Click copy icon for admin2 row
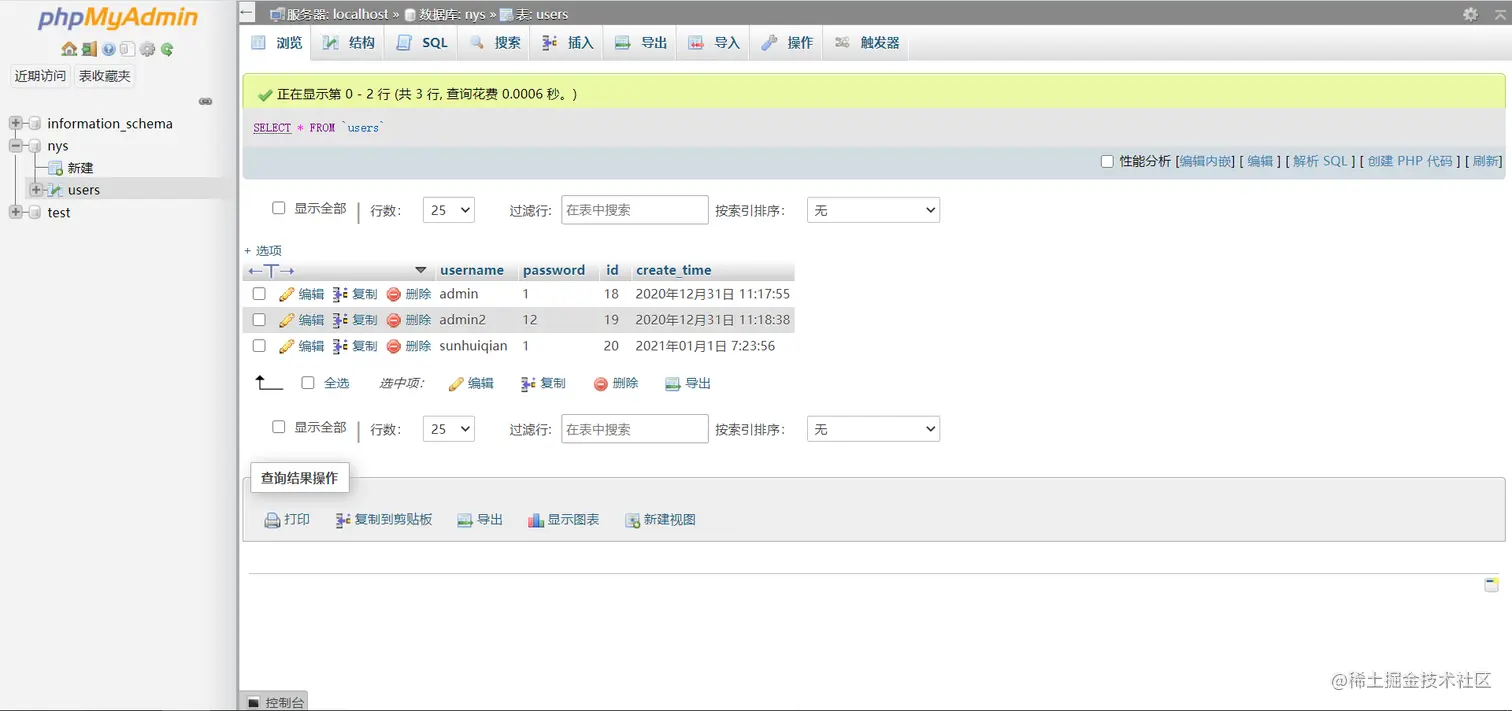The height and width of the screenshot is (711, 1512). 340,320
